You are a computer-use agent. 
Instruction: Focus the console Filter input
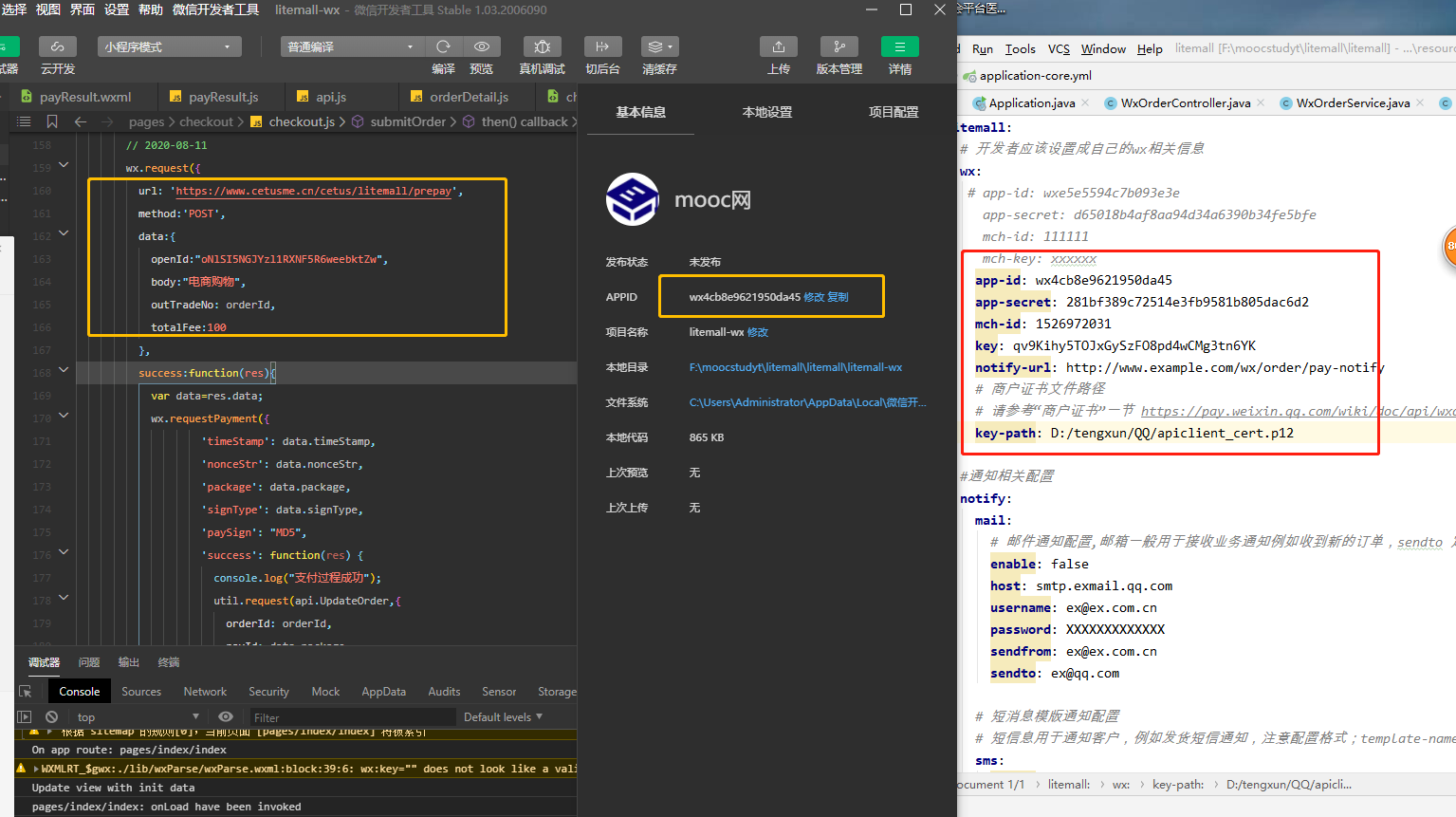click(x=352, y=718)
